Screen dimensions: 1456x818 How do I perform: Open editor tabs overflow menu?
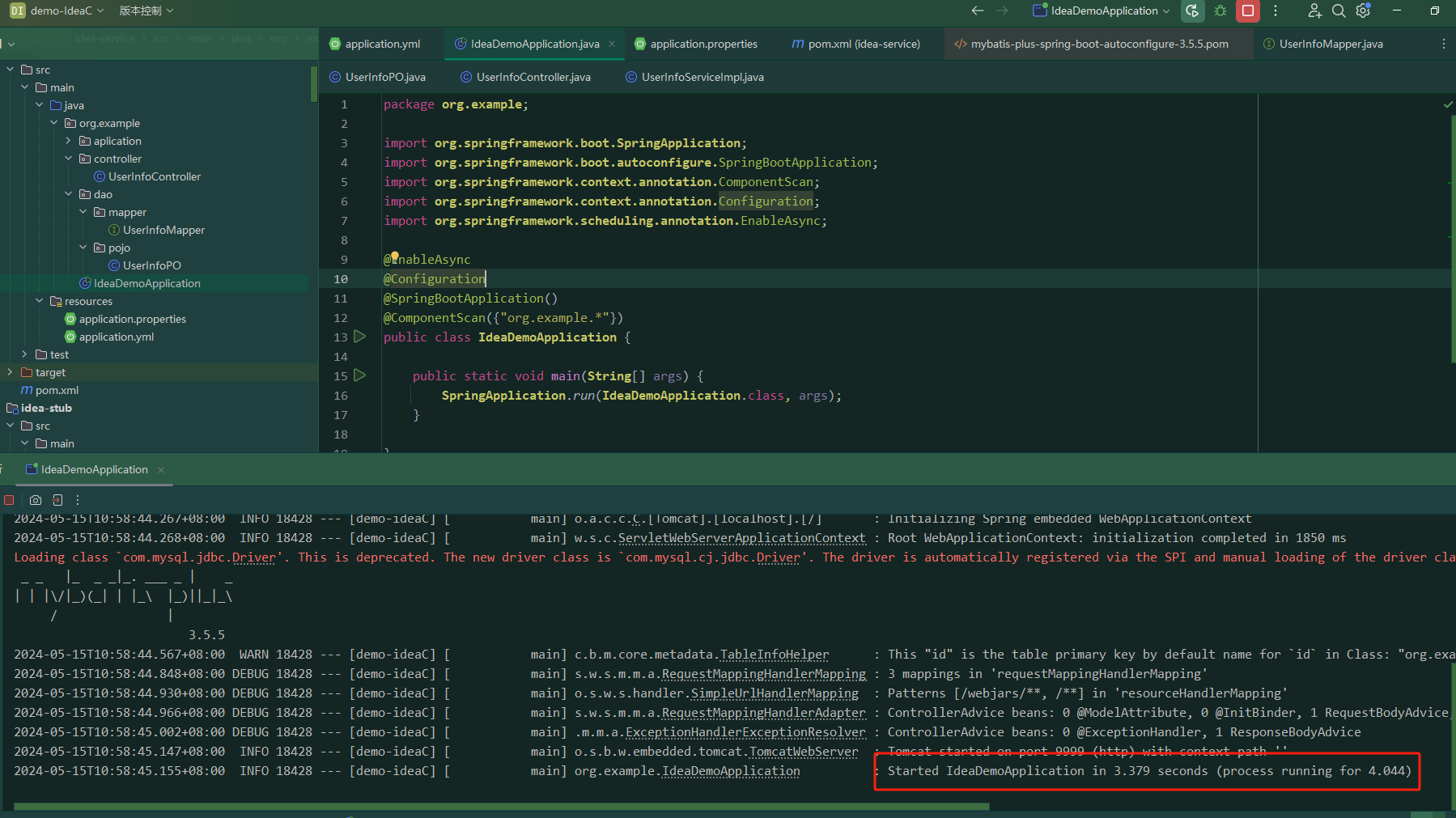1443,44
